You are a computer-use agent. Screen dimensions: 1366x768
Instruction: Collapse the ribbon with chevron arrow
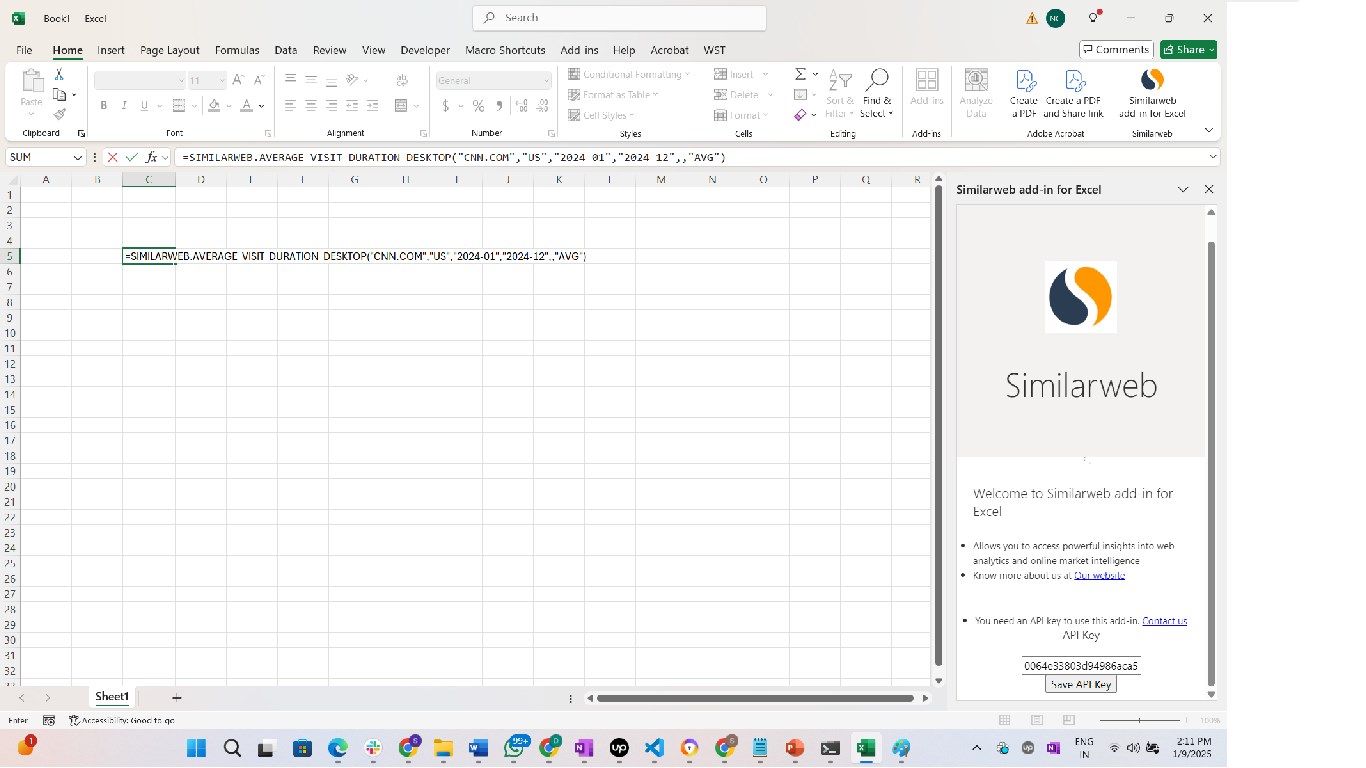tap(1209, 130)
